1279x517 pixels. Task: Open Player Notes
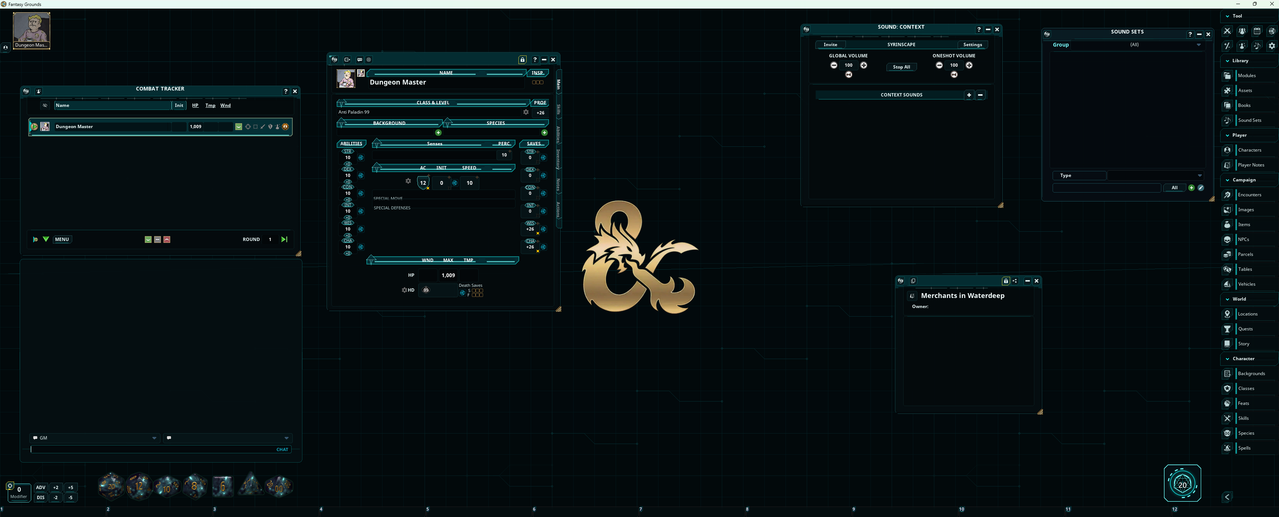tap(1248, 165)
